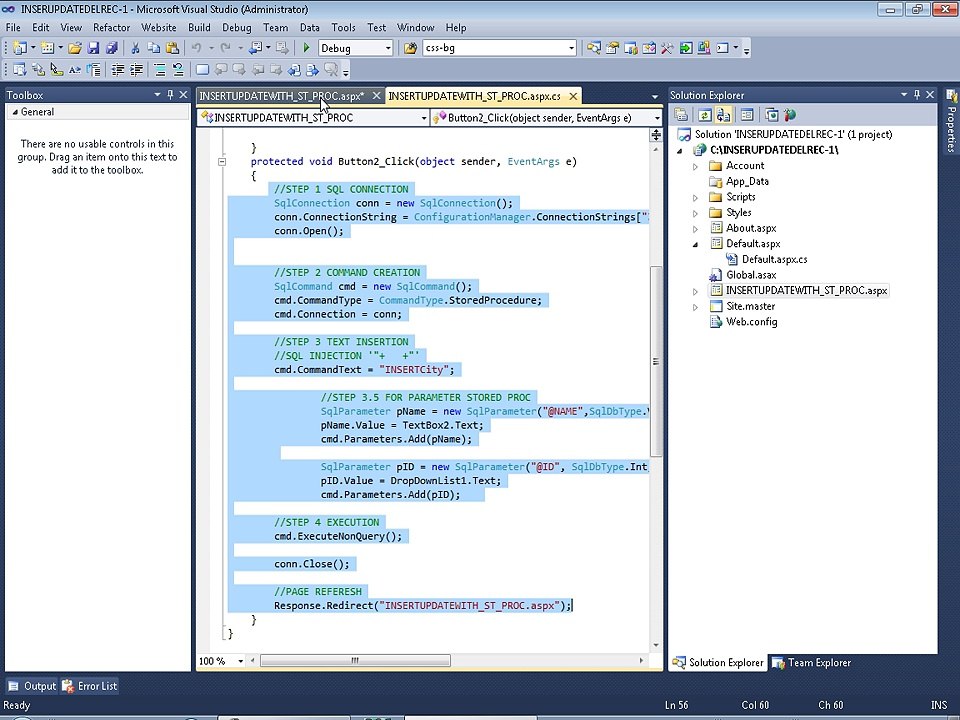Image resolution: width=960 pixels, height=720 pixels.
Task: Click the Solution Explorer Properties icon
Action: (681, 115)
